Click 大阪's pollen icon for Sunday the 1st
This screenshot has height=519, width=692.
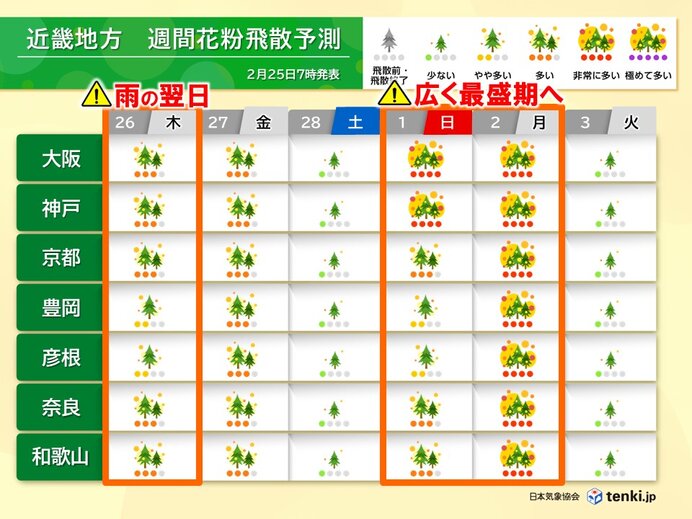pos(427,158)
